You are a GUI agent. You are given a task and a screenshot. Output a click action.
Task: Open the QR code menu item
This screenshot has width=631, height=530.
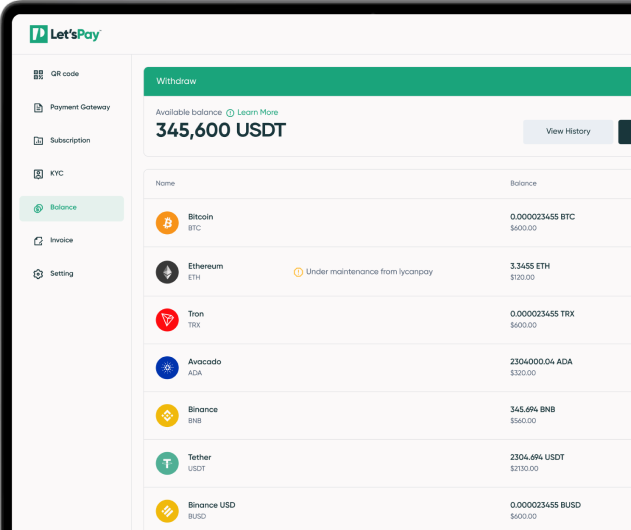click(64, 74)
